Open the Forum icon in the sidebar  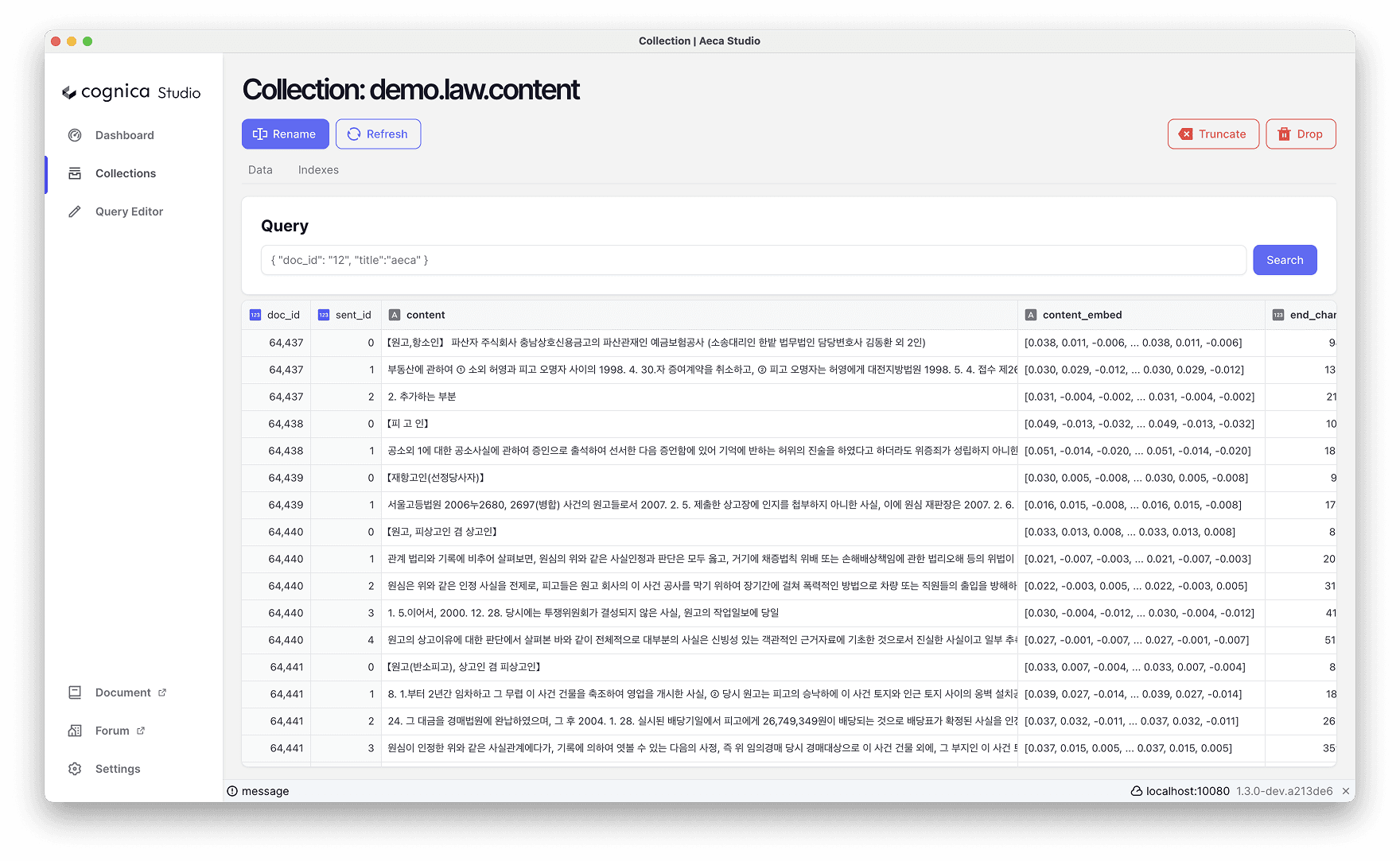[x=74, y=730]
